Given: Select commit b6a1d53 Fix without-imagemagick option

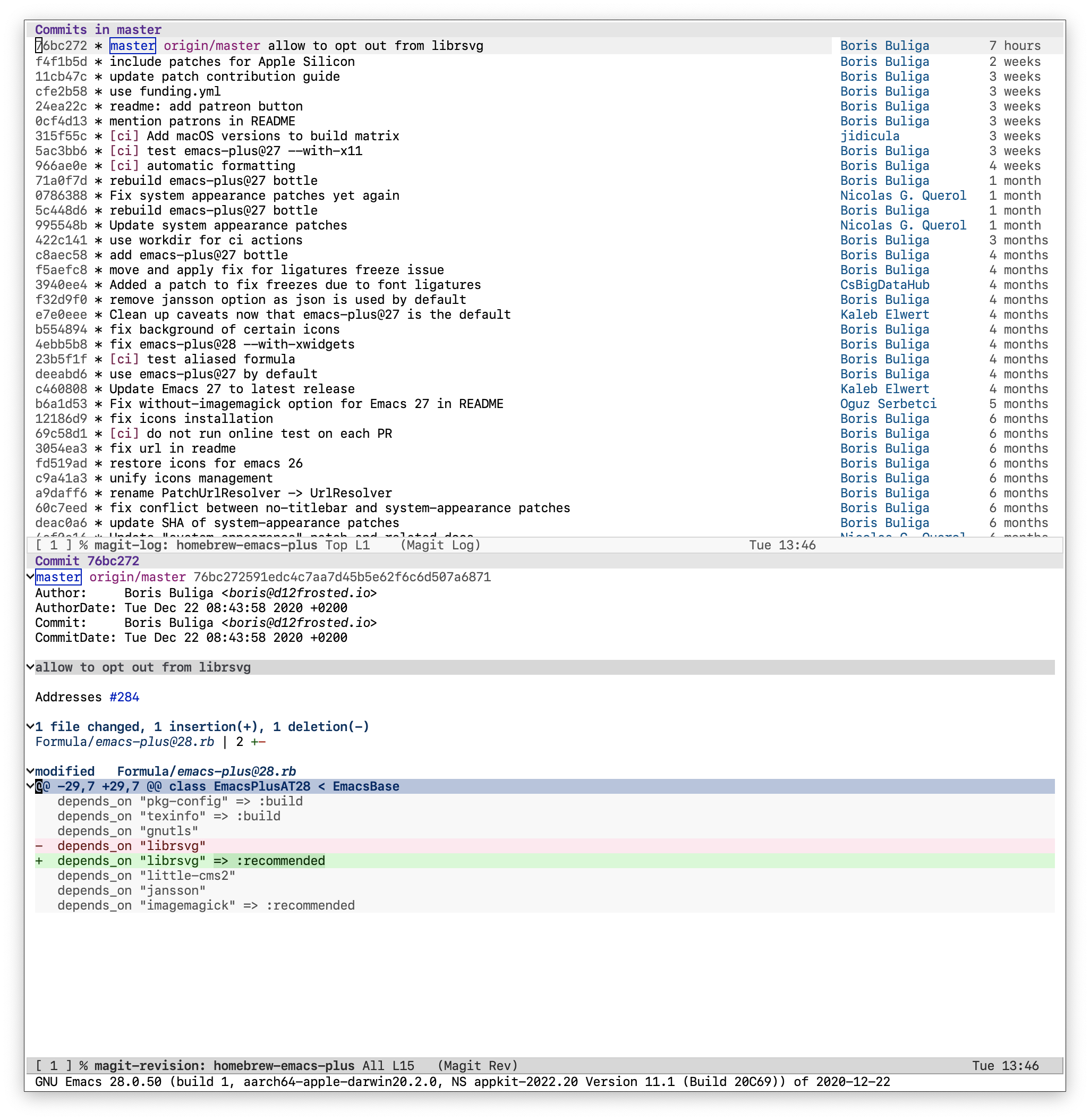Looking at the screenshot, I should (x=269, y=404).
